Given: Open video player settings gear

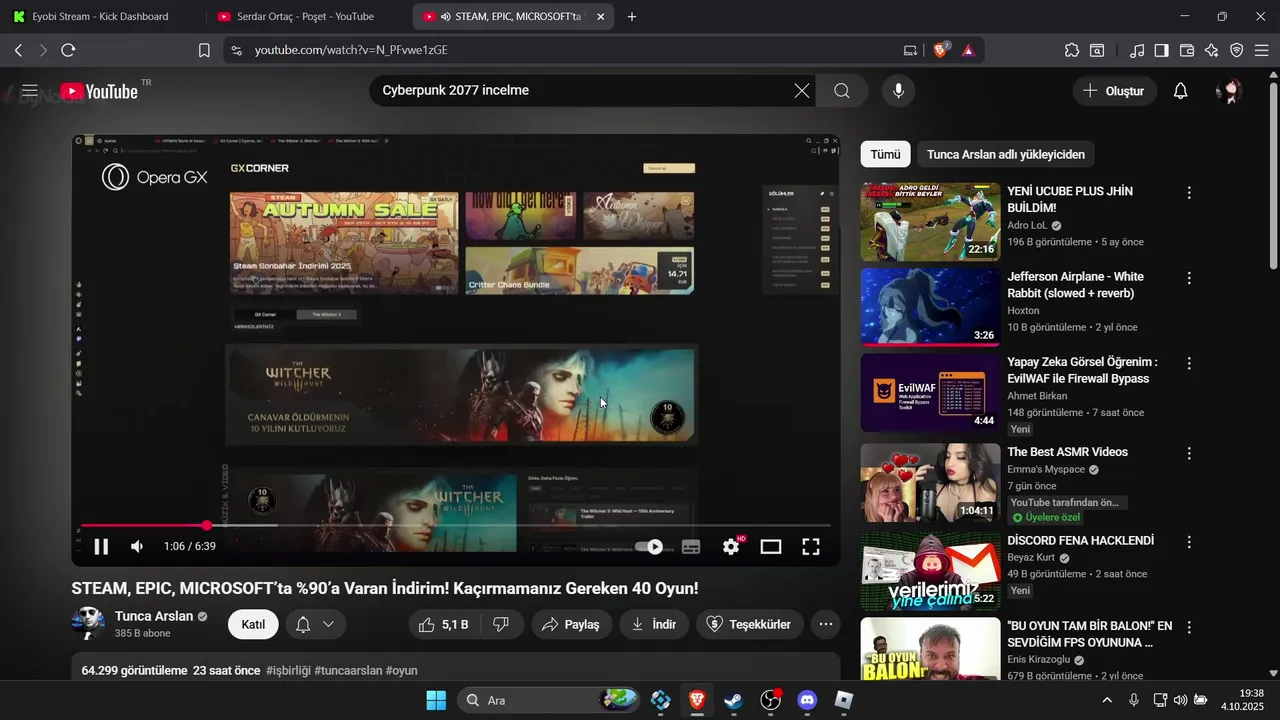Looking at the screenshot, I should pyautogui.click(x=731, y=547).
